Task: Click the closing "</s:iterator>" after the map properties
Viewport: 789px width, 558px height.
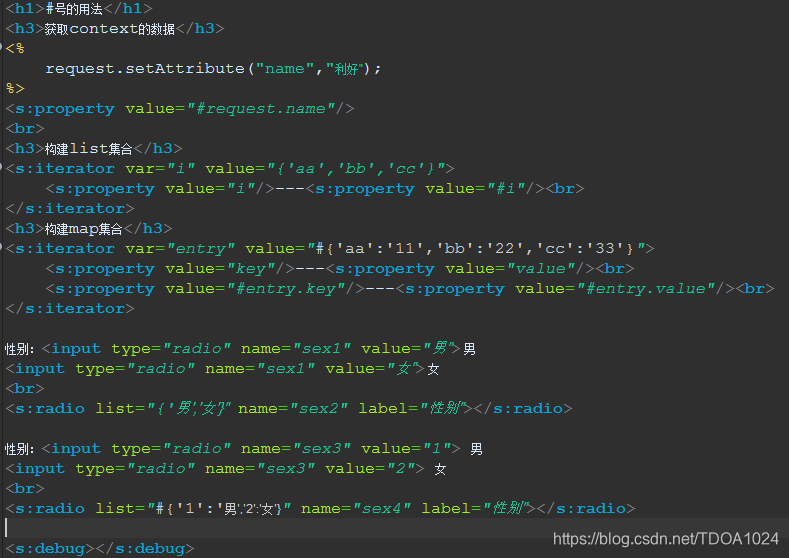Action: tap(70, 308)
